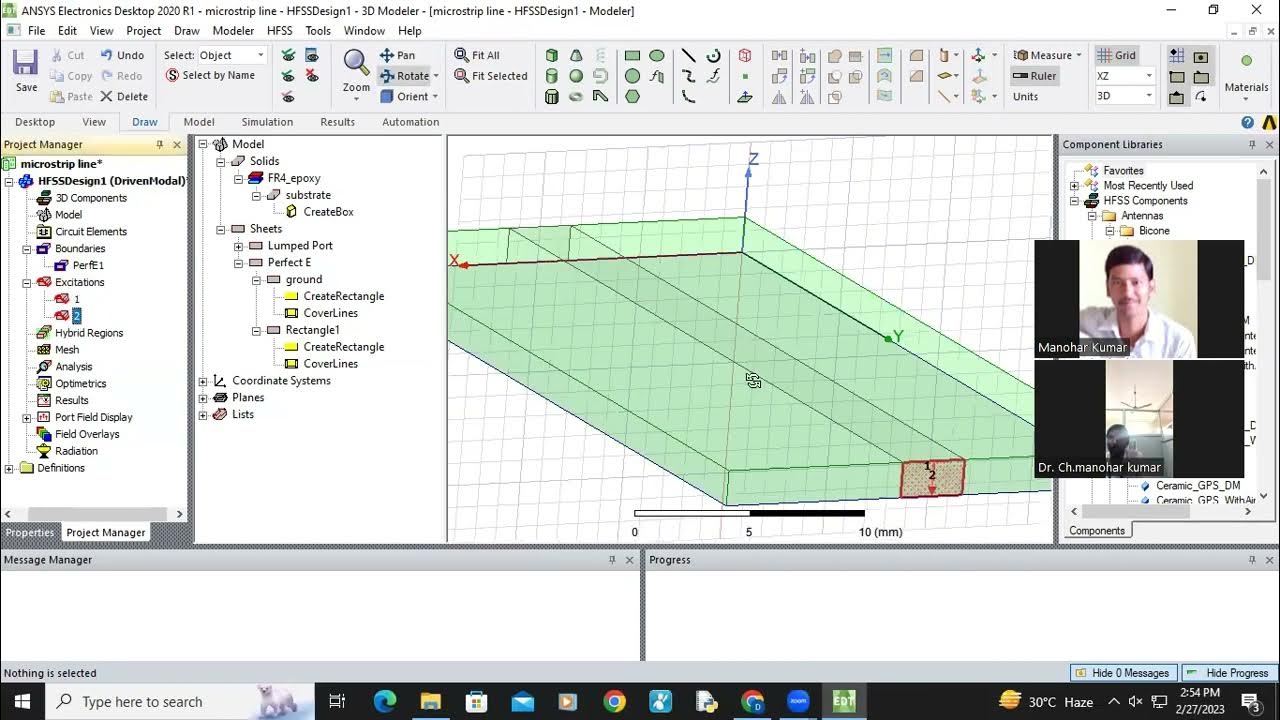This screenshot has width=1280, height=720.
Task: Open Google Chrome from taskbar
Action: tap(614, 702)
